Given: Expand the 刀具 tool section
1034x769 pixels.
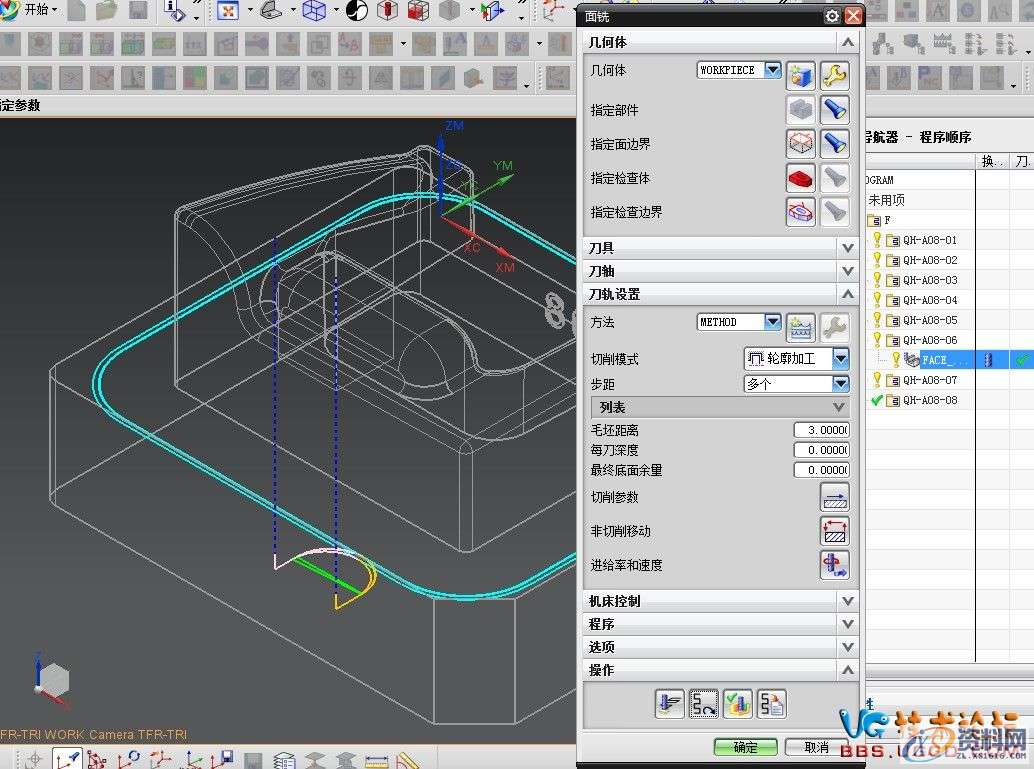Looking at the screenshot, I should (848, 247).
